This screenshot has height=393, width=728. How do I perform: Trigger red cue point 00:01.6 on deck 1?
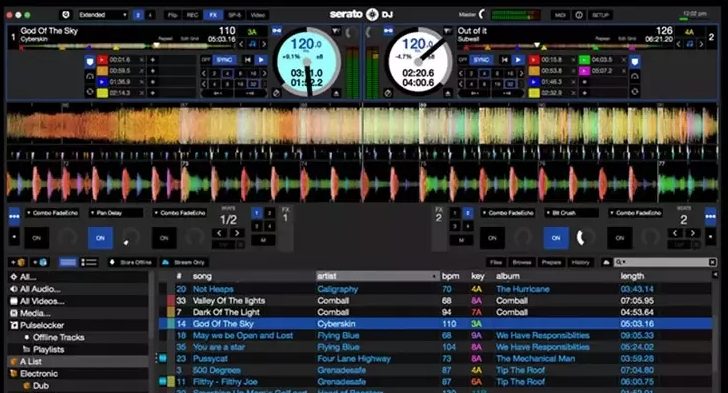(102, 59)
